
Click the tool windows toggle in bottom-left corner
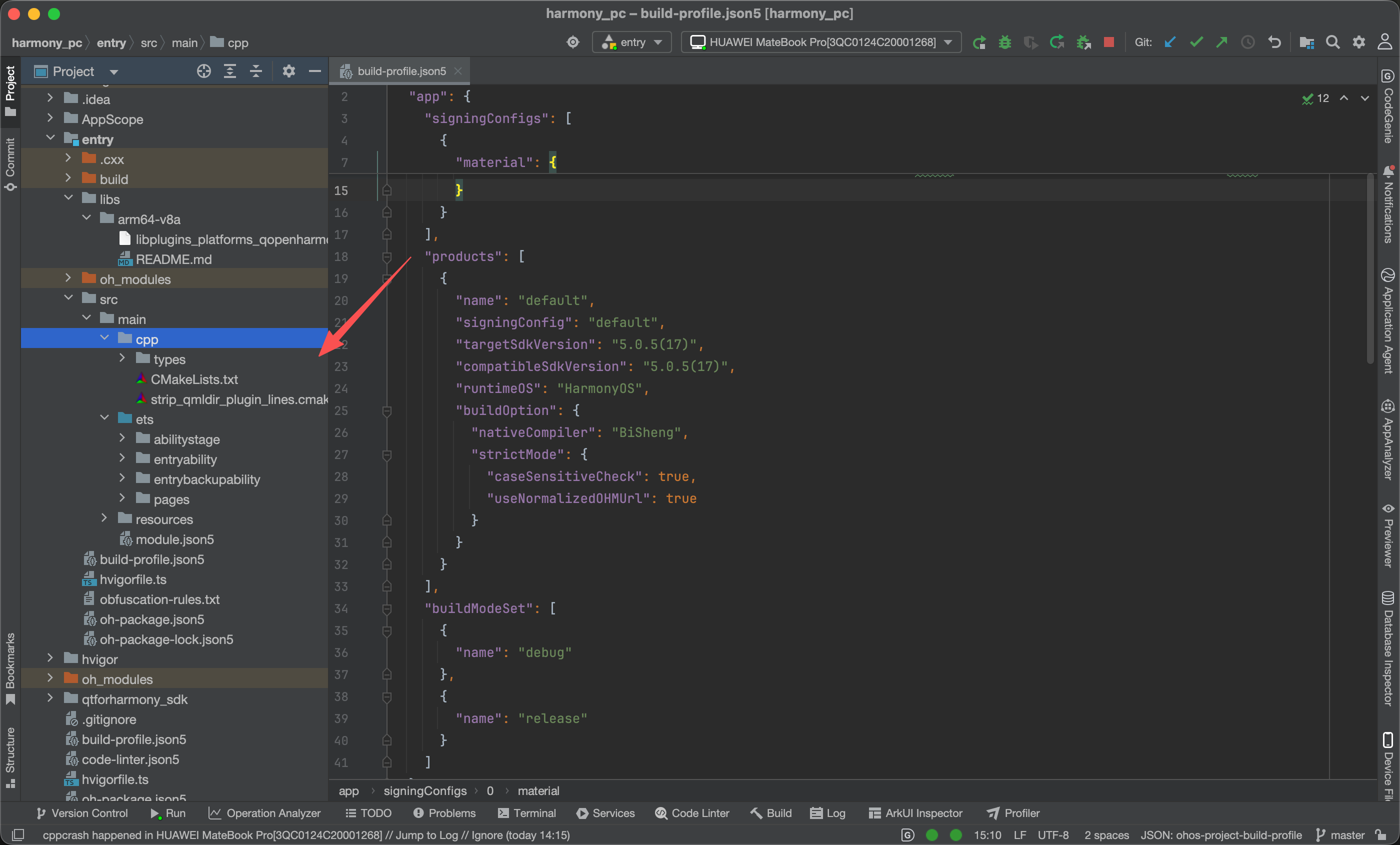click(x=18, y=835)
